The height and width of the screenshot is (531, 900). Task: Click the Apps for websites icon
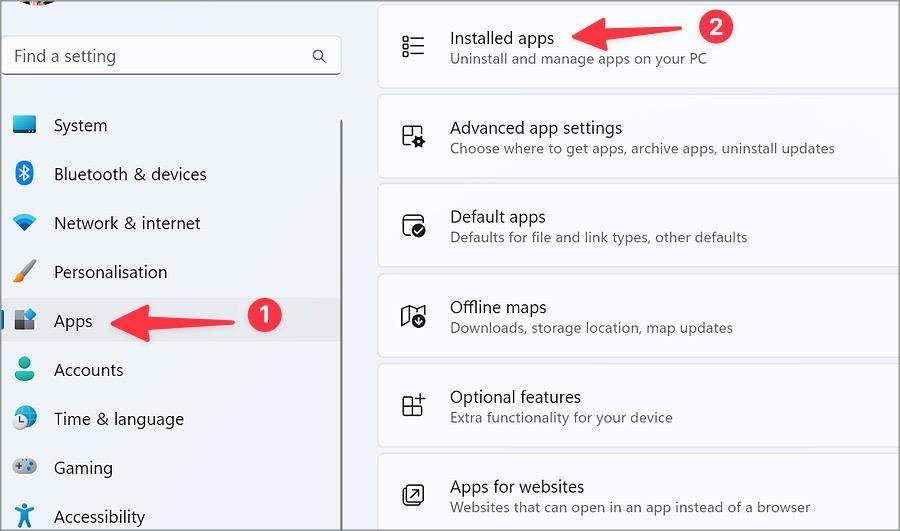click(413, 495)
